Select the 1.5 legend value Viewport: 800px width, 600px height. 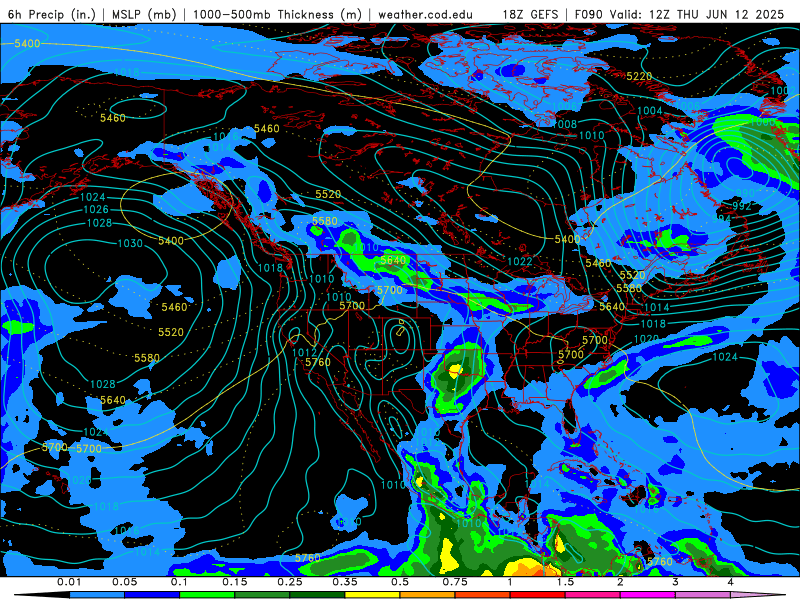point(565,582)
